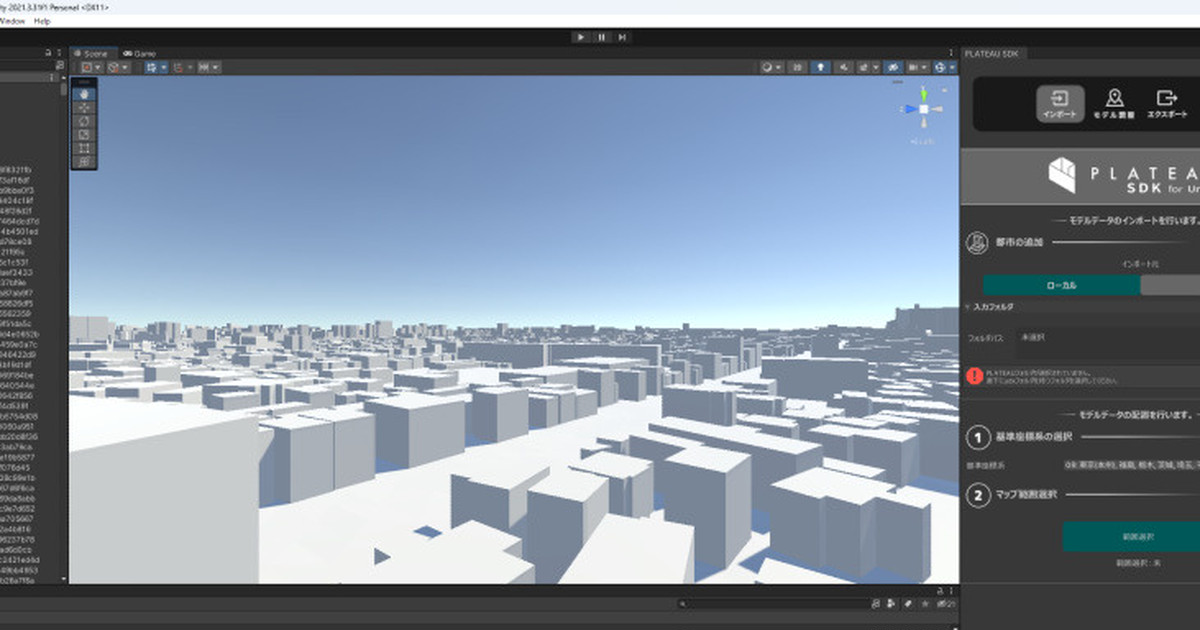Image resolution: width=1200 pixels, height=630 pixels.
Task: Toggle scene lighting button in Scene toolbar
Action: (821, 67)
